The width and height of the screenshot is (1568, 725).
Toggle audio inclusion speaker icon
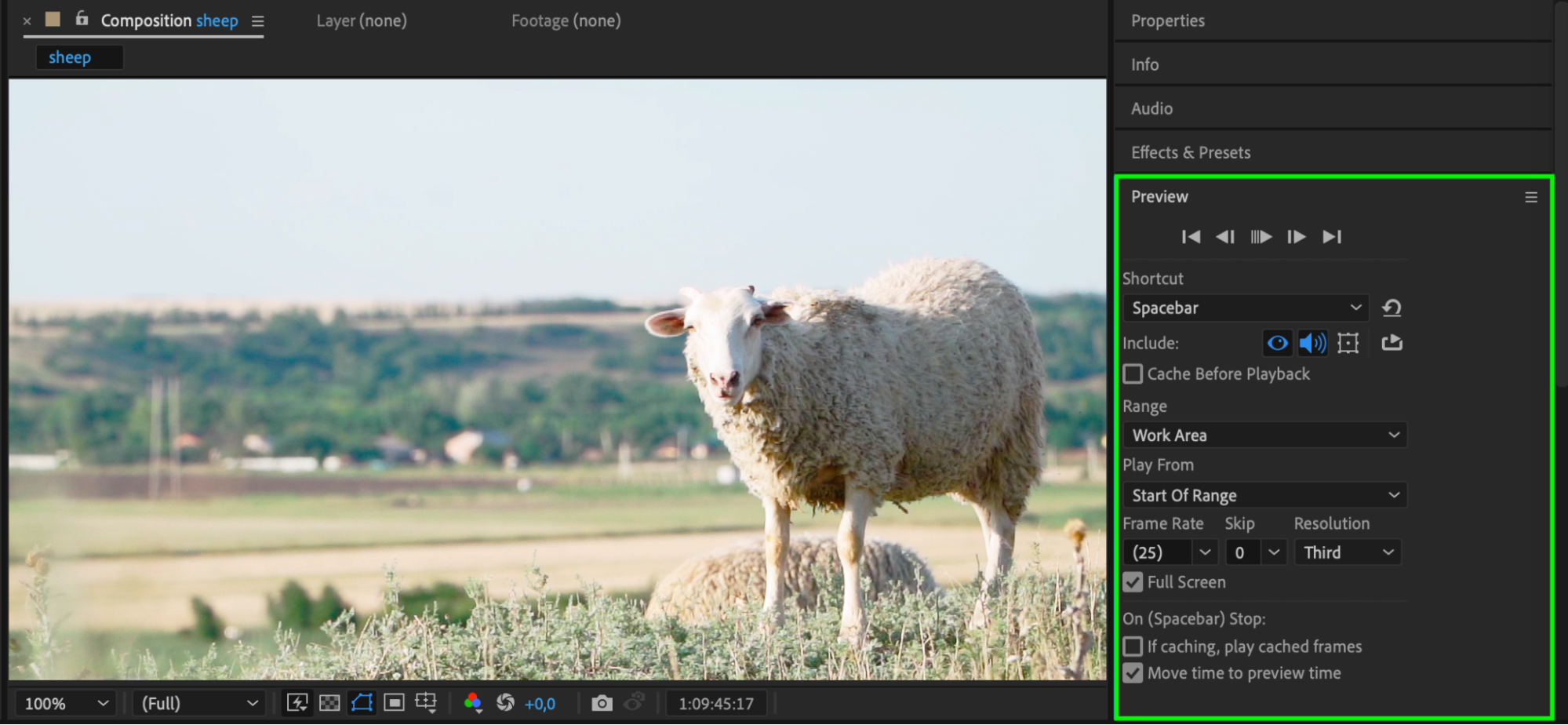point(1312,343)
